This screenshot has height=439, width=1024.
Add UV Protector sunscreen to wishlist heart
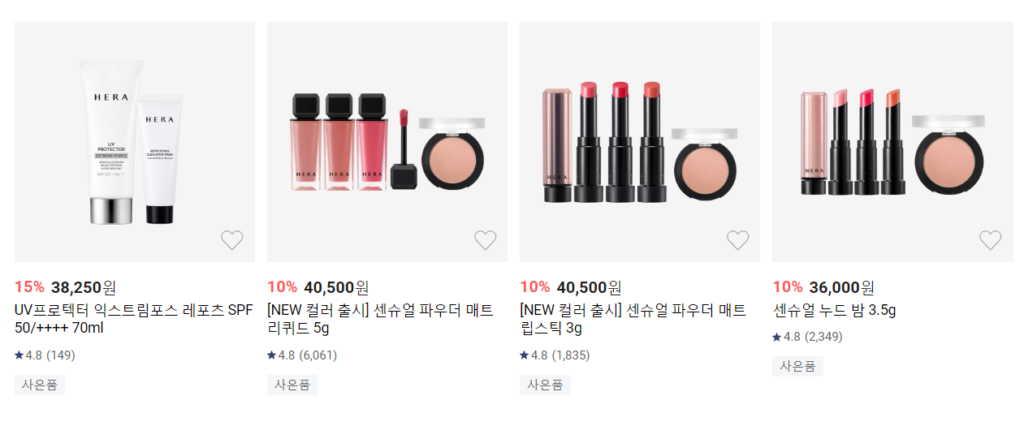click(232, 240)
